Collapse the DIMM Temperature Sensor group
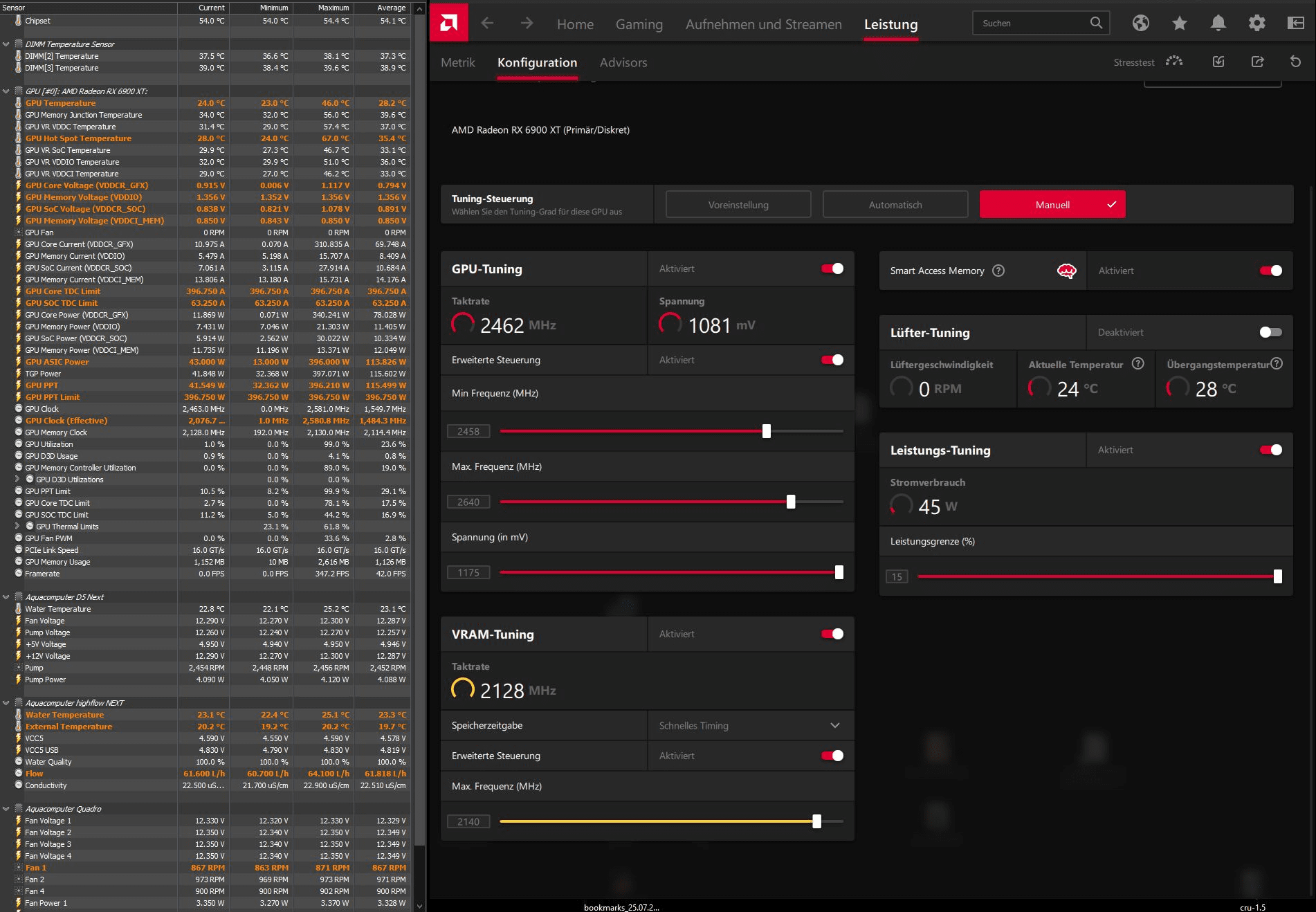The image size is (1316, 912). (6, 44)
